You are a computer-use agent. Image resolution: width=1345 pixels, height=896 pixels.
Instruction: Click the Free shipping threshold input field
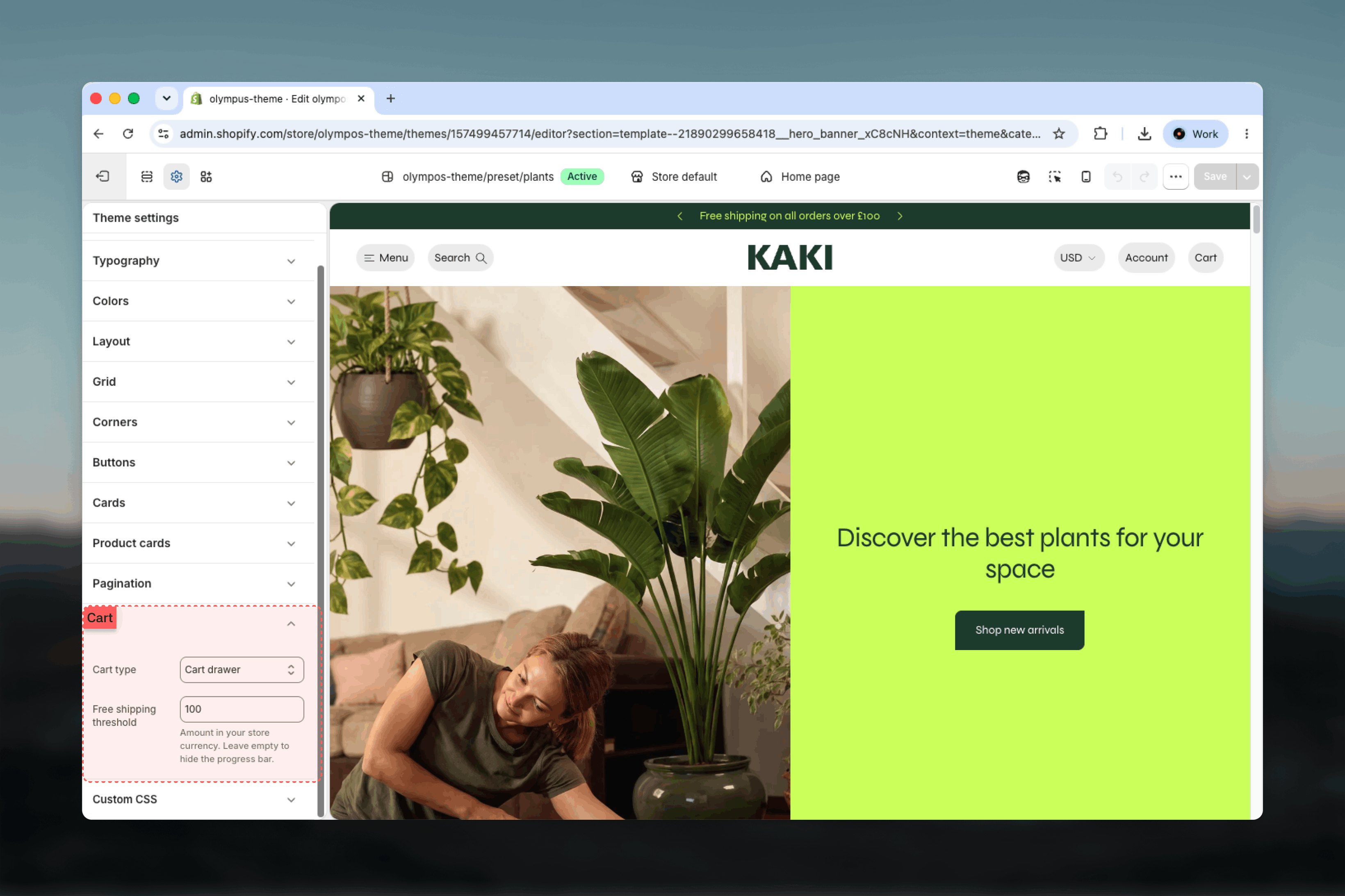pos(242,709)
